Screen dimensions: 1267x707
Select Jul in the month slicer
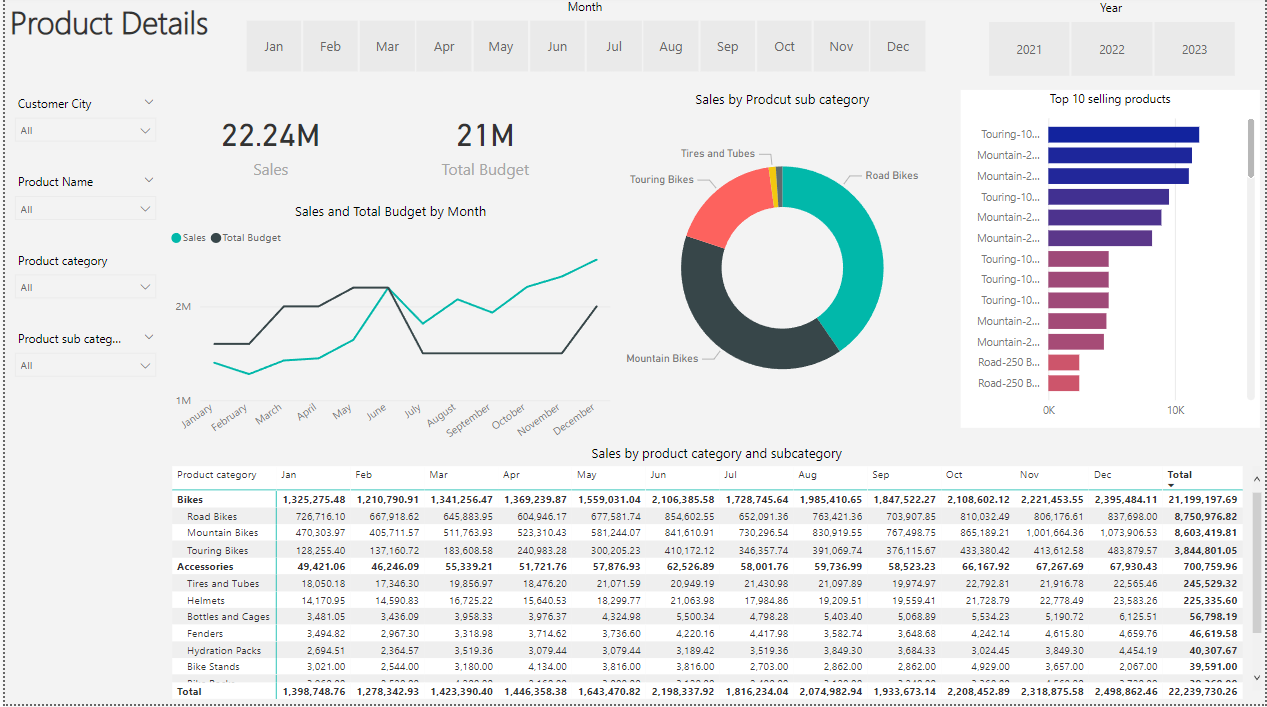[x=613, y=45]
